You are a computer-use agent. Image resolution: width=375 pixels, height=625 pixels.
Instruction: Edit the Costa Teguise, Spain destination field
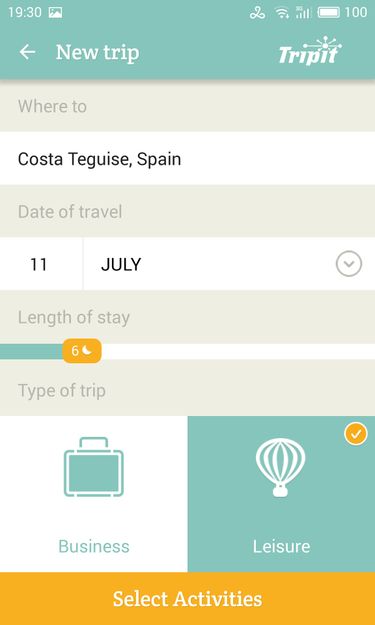[187, 159]
